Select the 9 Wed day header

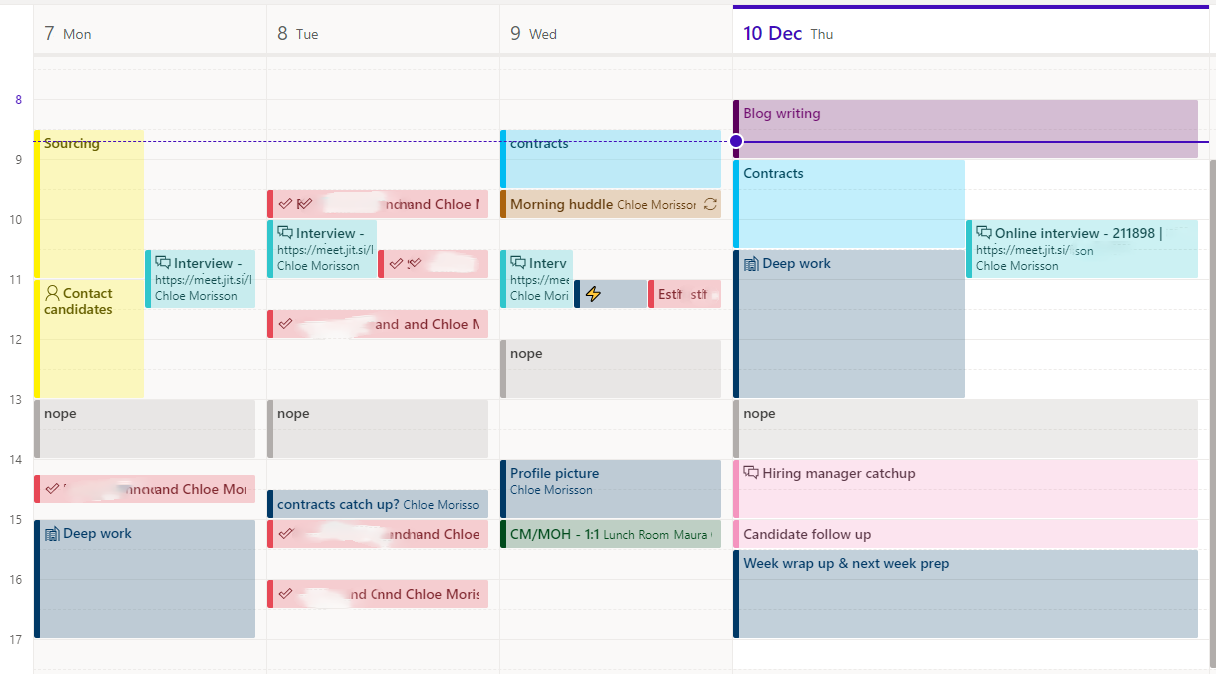[533, 34]
